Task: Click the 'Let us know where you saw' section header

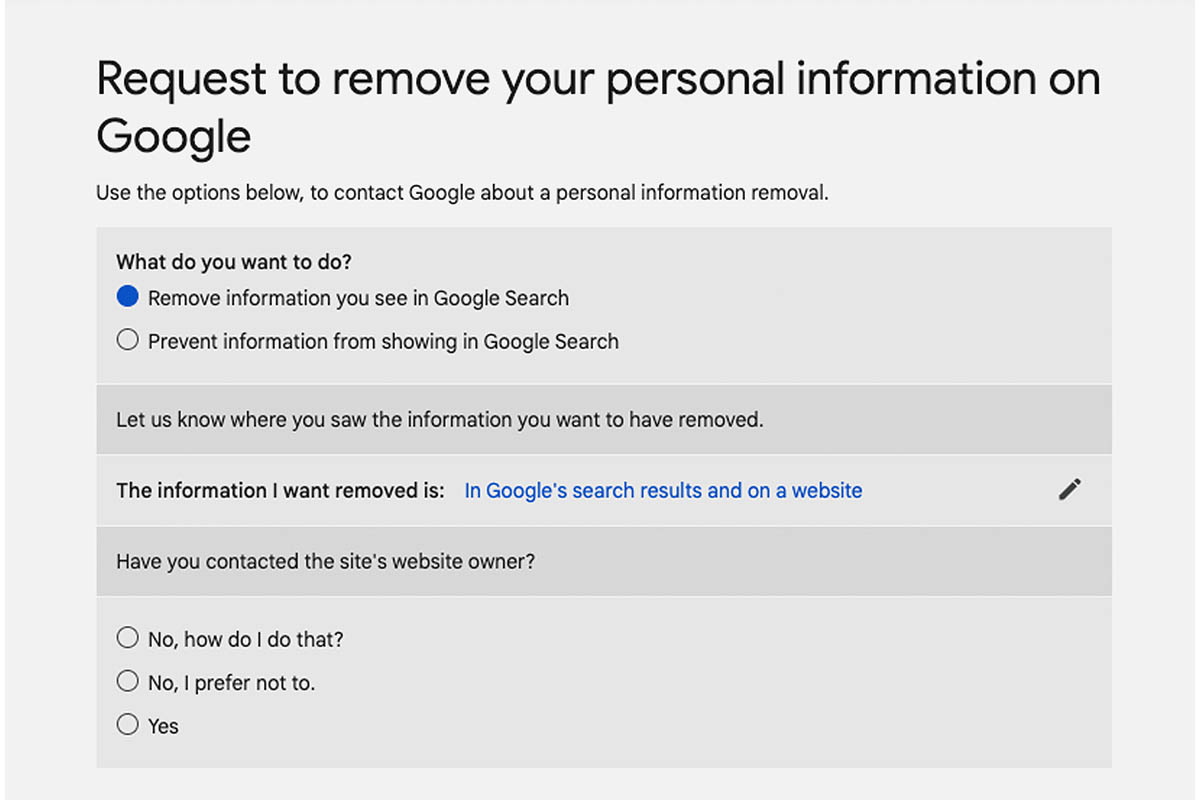Action: pos(439,420)
